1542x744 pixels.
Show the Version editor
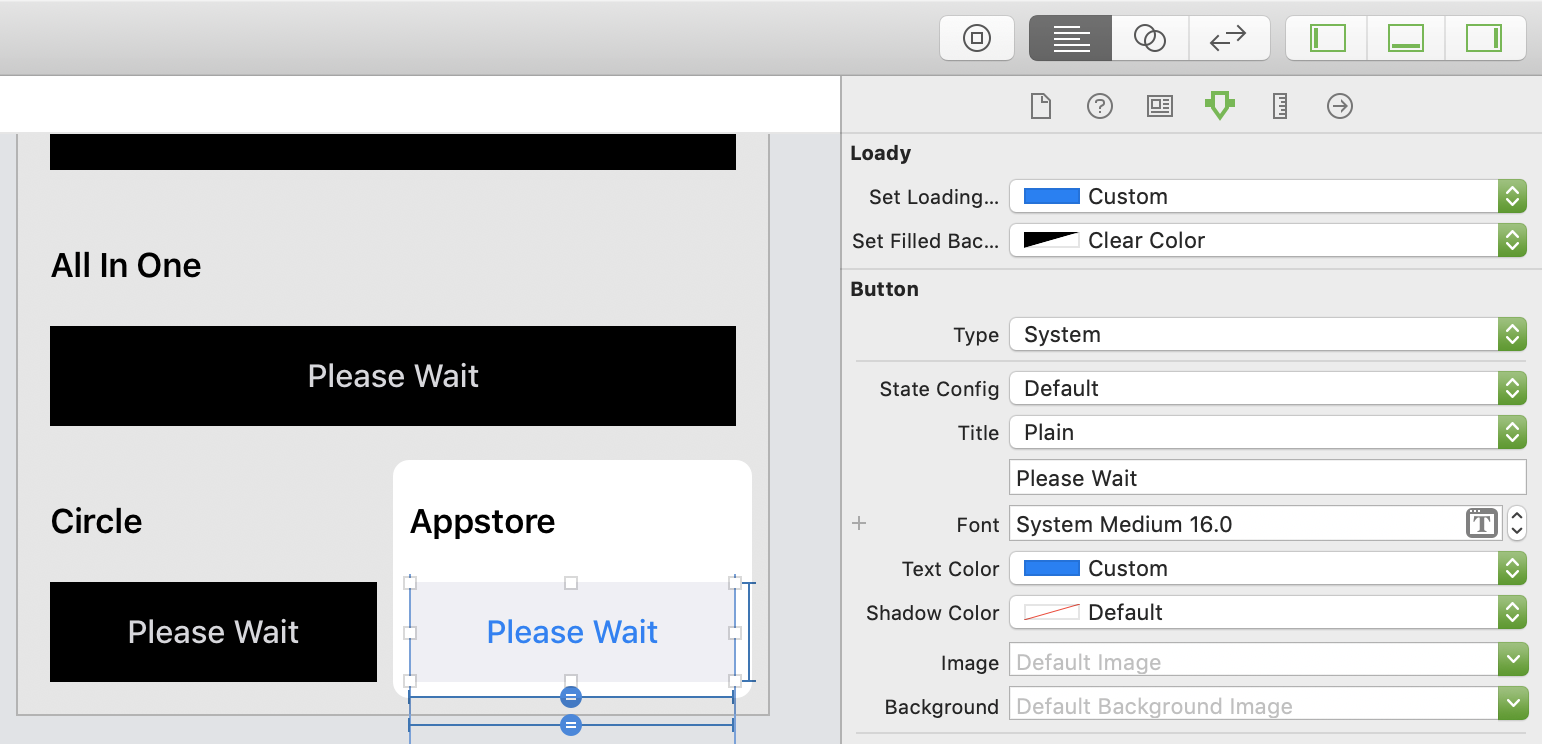[1229, 38]
